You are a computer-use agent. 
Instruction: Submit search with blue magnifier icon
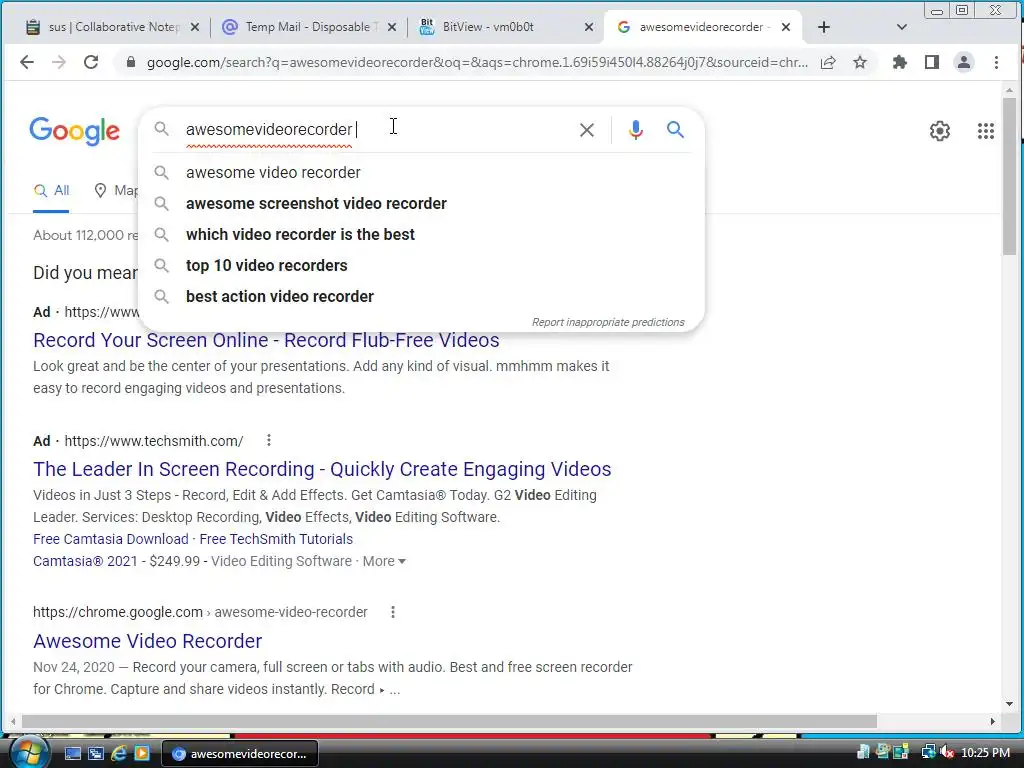point(675,129)
